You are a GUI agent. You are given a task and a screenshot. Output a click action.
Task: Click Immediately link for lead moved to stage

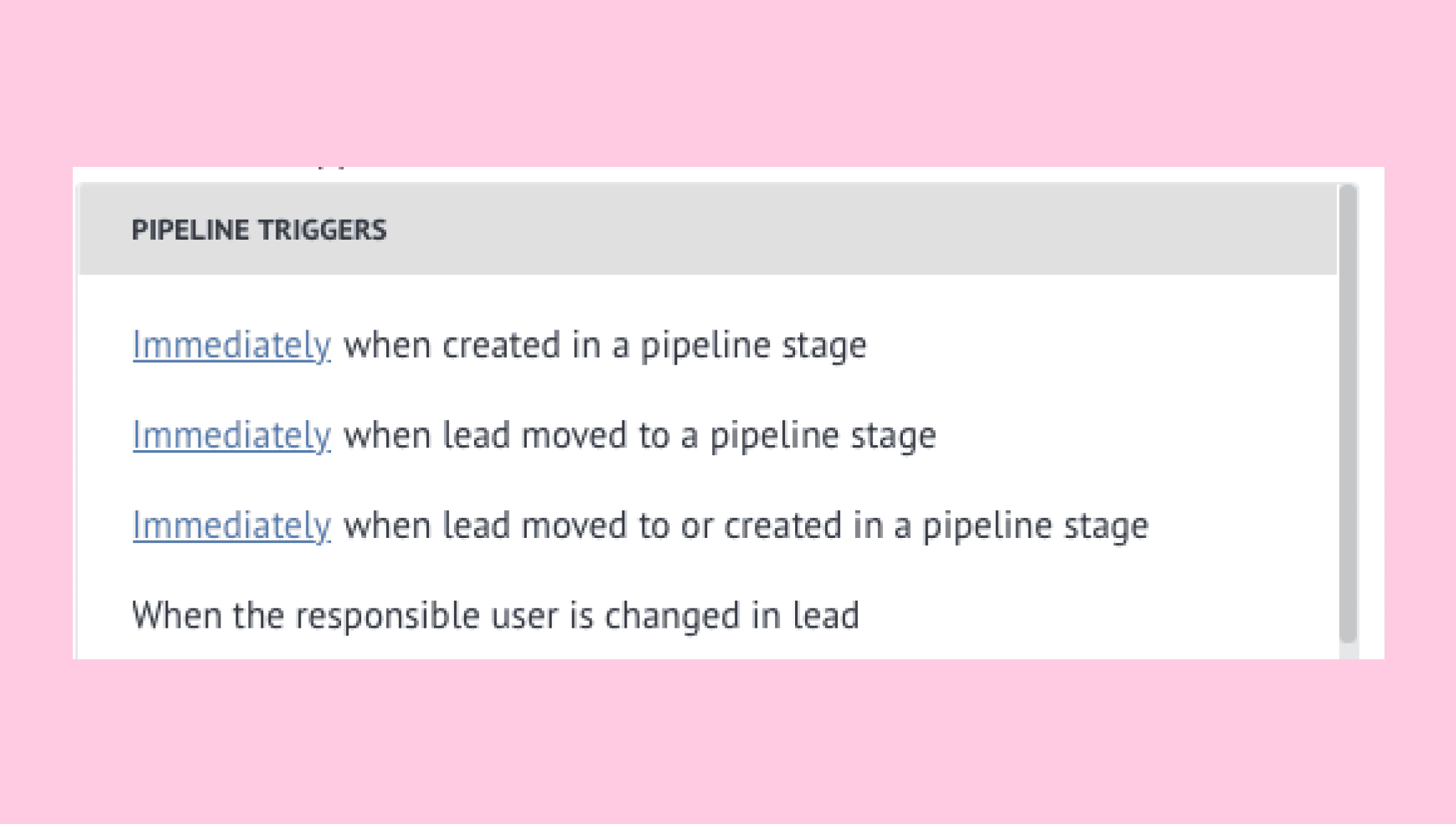pos(231,436)
